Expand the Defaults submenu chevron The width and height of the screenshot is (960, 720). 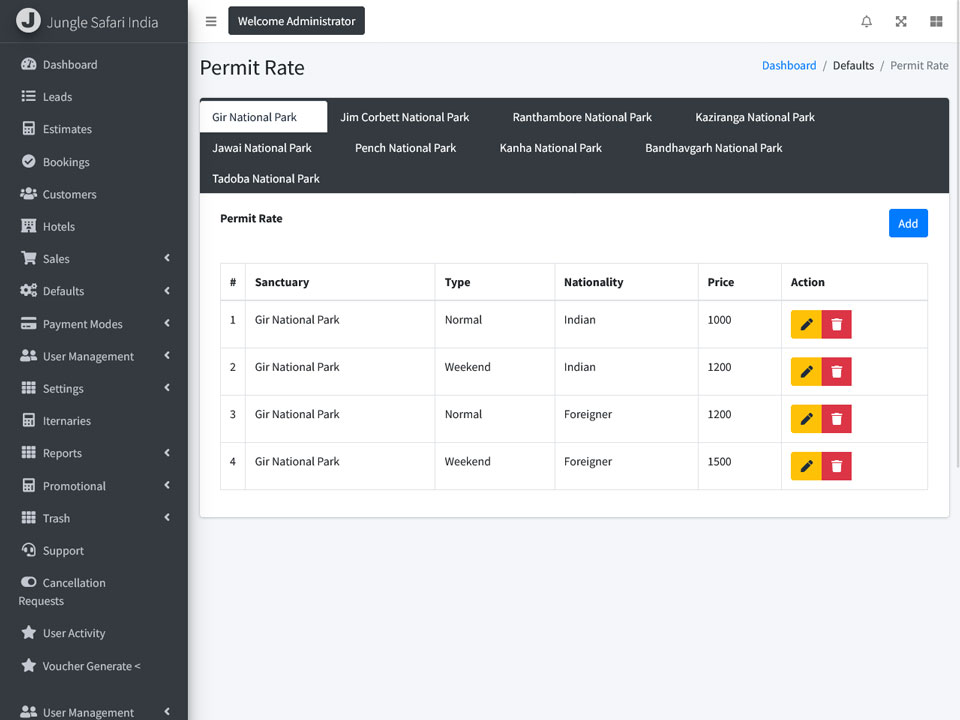point(167,290)
